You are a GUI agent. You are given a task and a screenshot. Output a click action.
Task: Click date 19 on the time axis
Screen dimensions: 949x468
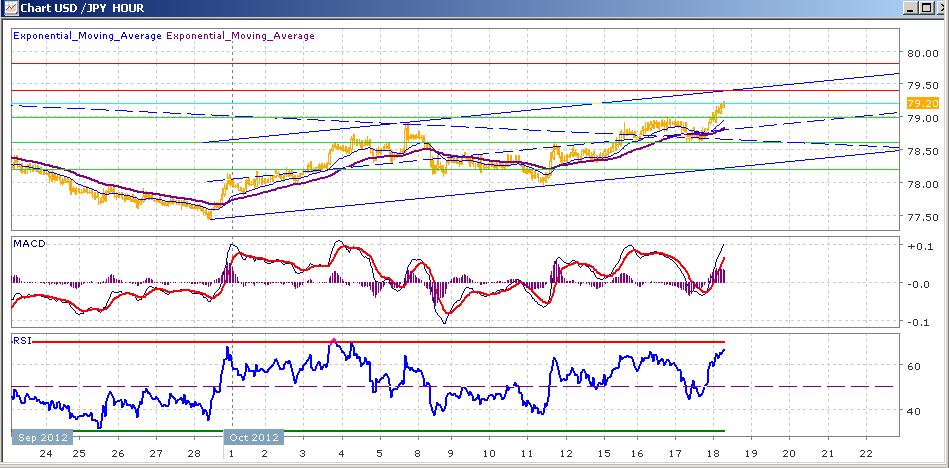pos(750,453)
